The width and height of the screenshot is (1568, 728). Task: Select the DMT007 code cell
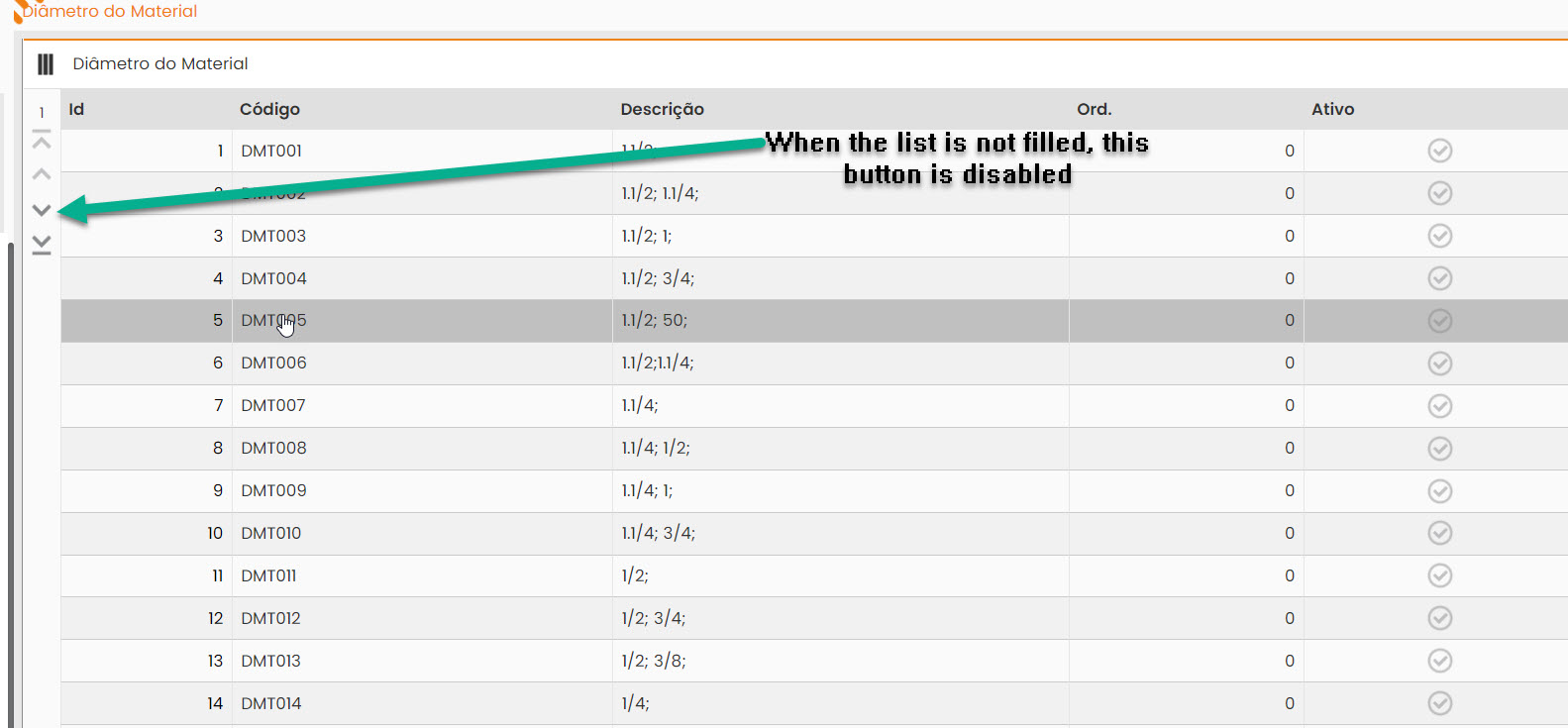[422, 406]
